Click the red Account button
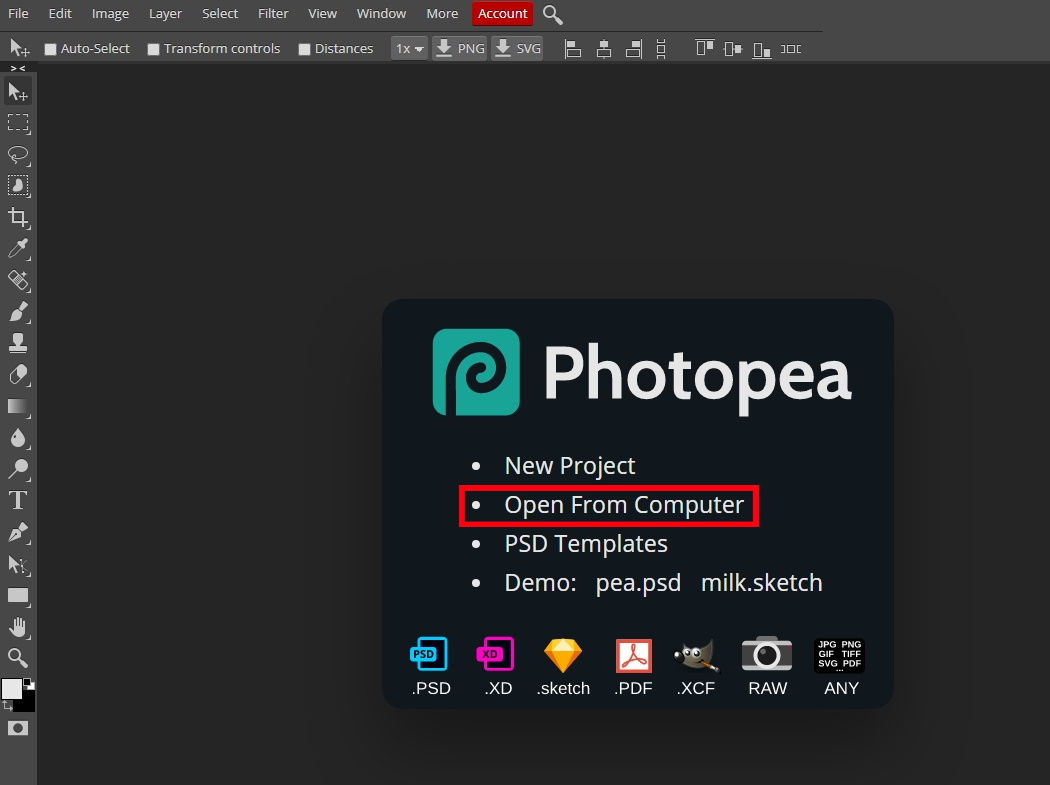Image resolution: width=1050 pixels, height=785 pixels. [x=502, y=13]
